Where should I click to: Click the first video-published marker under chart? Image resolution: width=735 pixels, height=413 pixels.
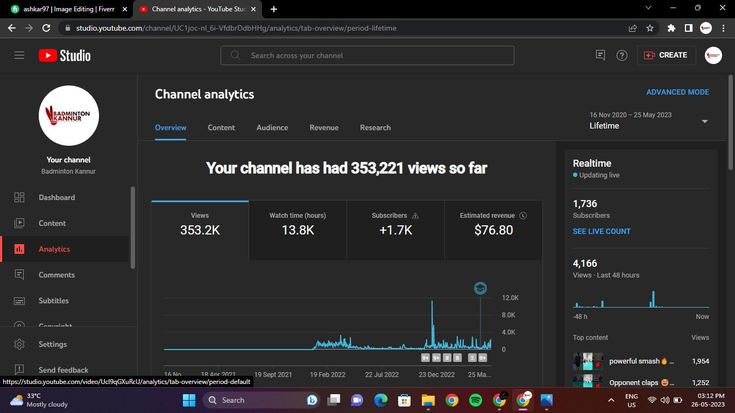tap(425, 358)
